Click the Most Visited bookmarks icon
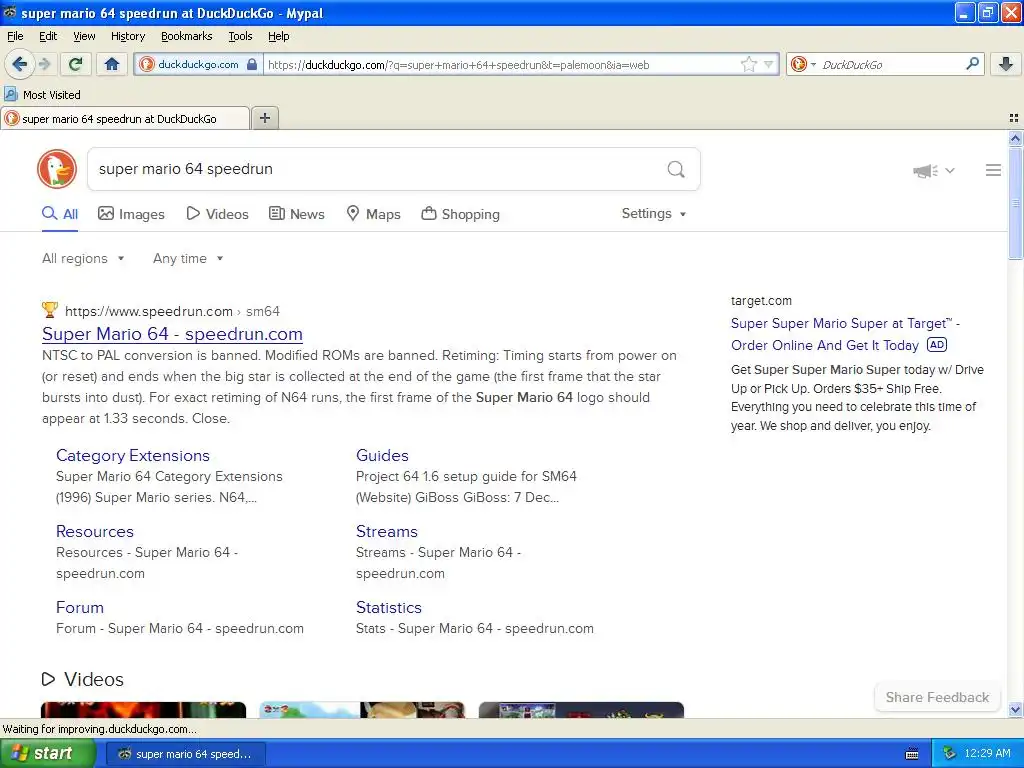This screenshot has width=1024, height=768. click(11, 94)
